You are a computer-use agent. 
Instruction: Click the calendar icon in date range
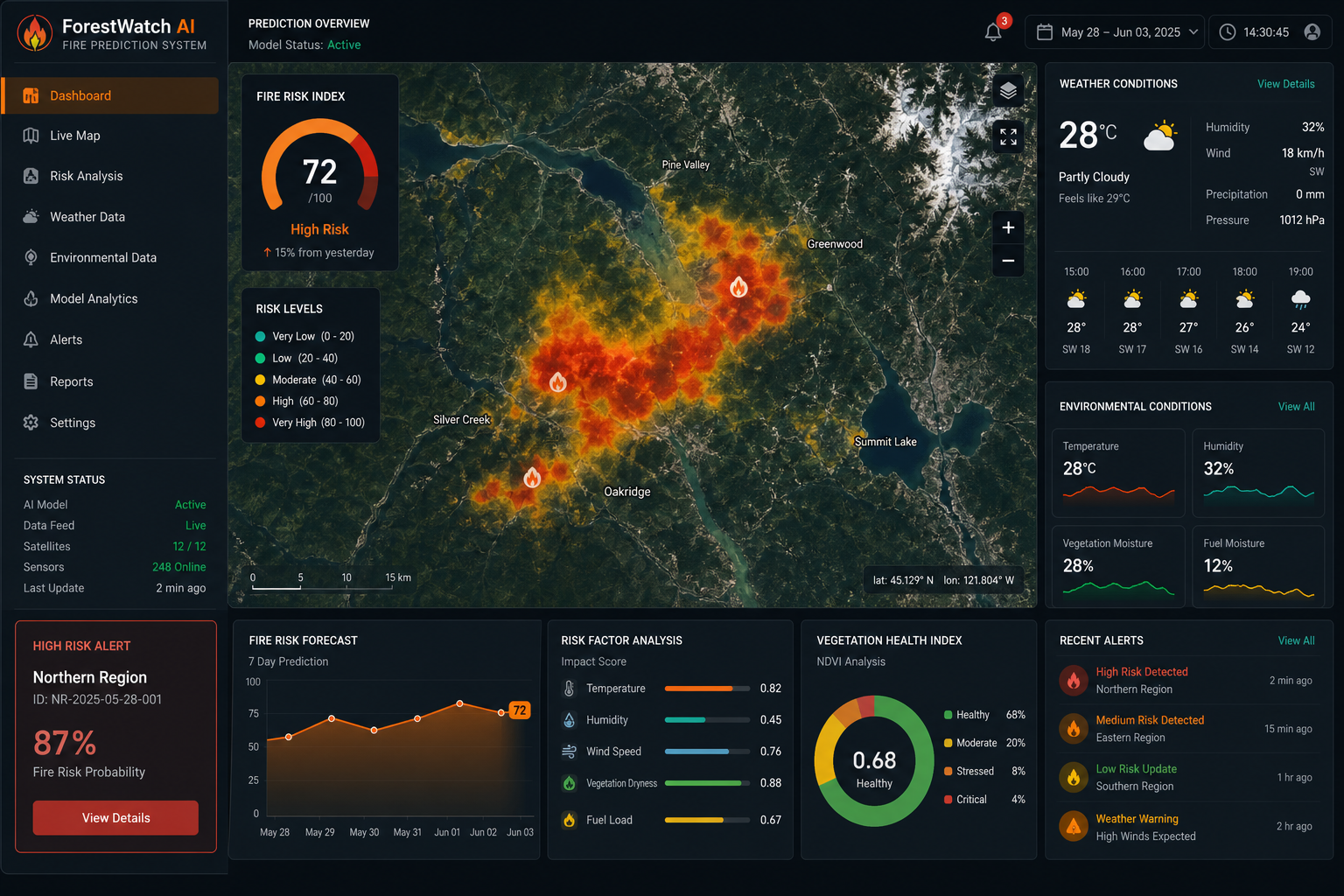click(x=1045, y=32)
